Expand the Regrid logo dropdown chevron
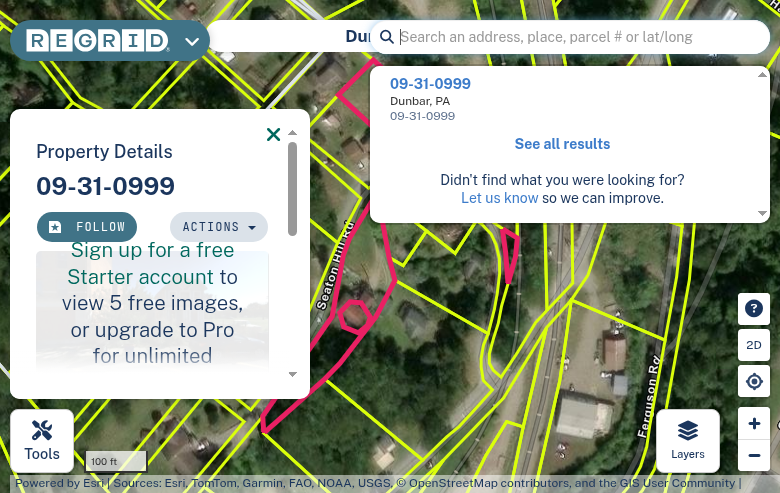780x493 pixels. (x=192, y=41)
